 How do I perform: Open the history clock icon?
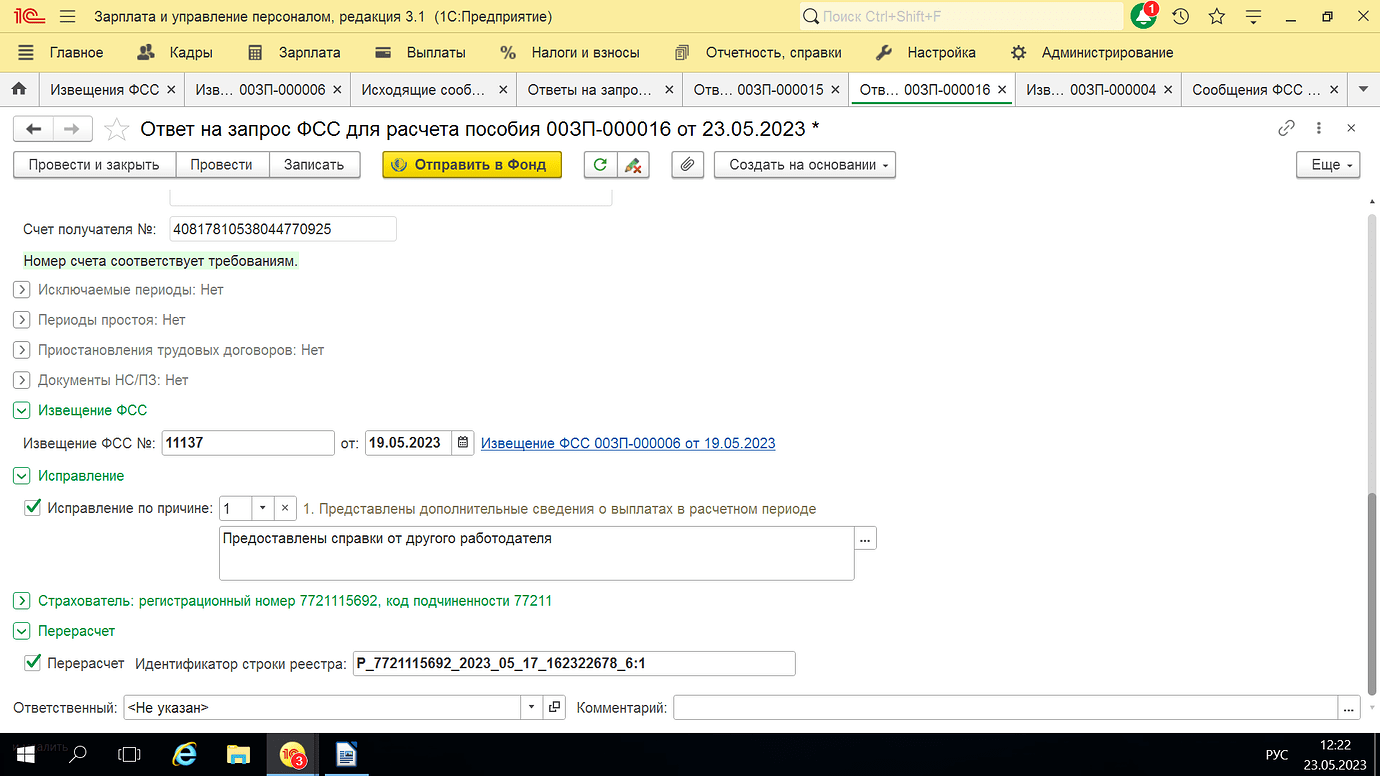pos(1181,17)
